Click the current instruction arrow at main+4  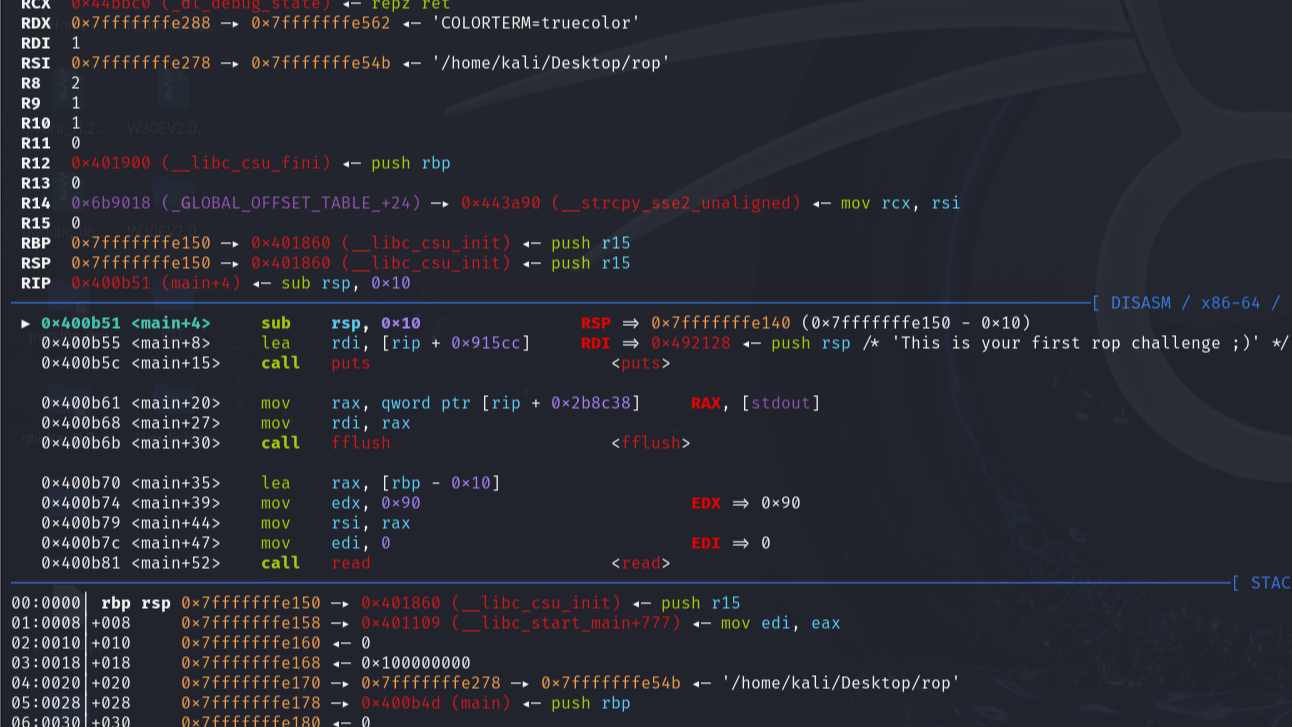26,323
